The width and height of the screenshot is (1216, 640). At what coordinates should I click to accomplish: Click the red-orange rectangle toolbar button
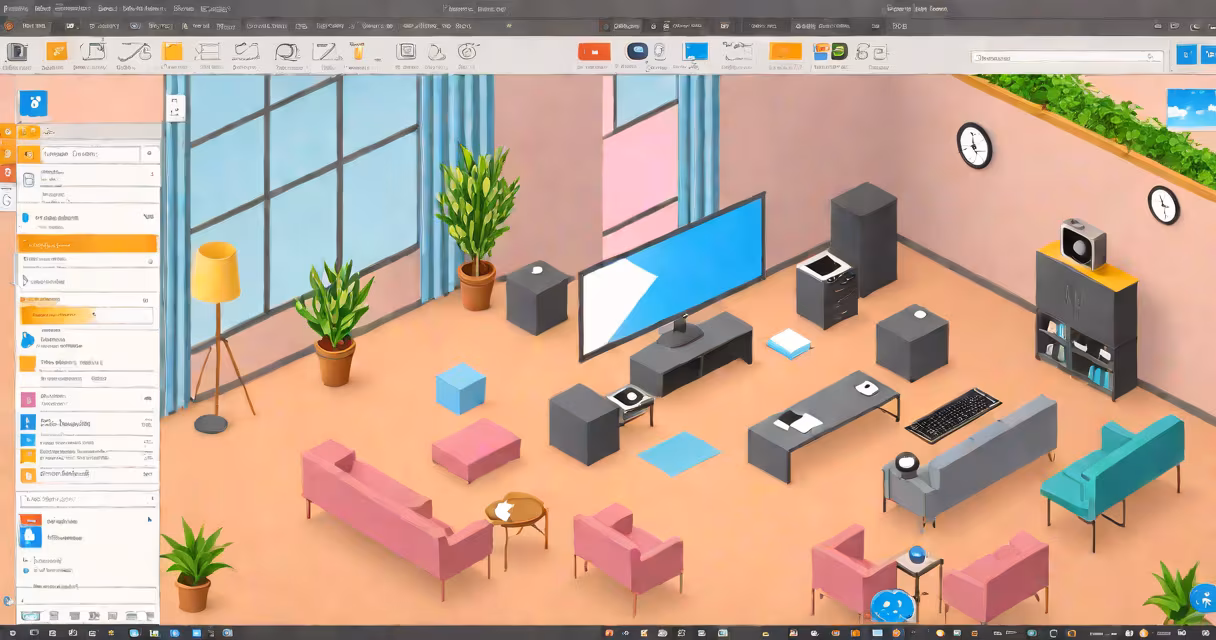click(594, 51)
